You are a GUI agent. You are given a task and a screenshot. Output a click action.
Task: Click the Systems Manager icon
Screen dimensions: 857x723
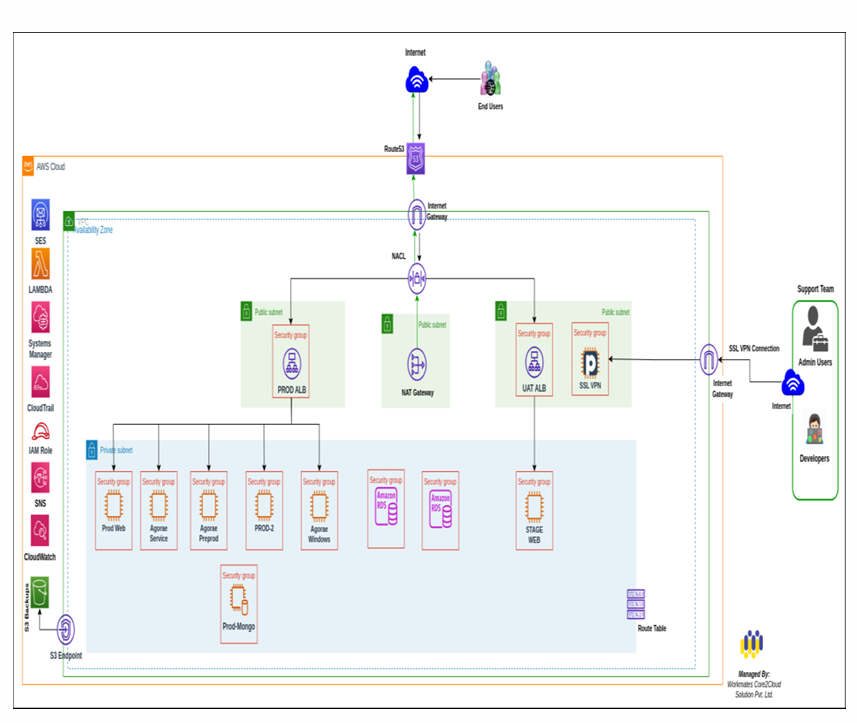(41, 320)
